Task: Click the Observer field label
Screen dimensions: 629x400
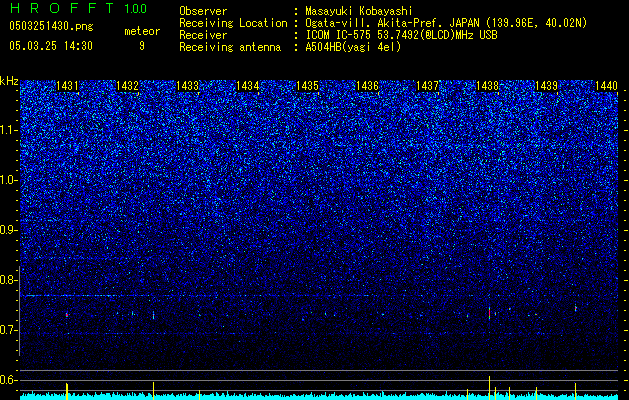Action: [203, 11]
